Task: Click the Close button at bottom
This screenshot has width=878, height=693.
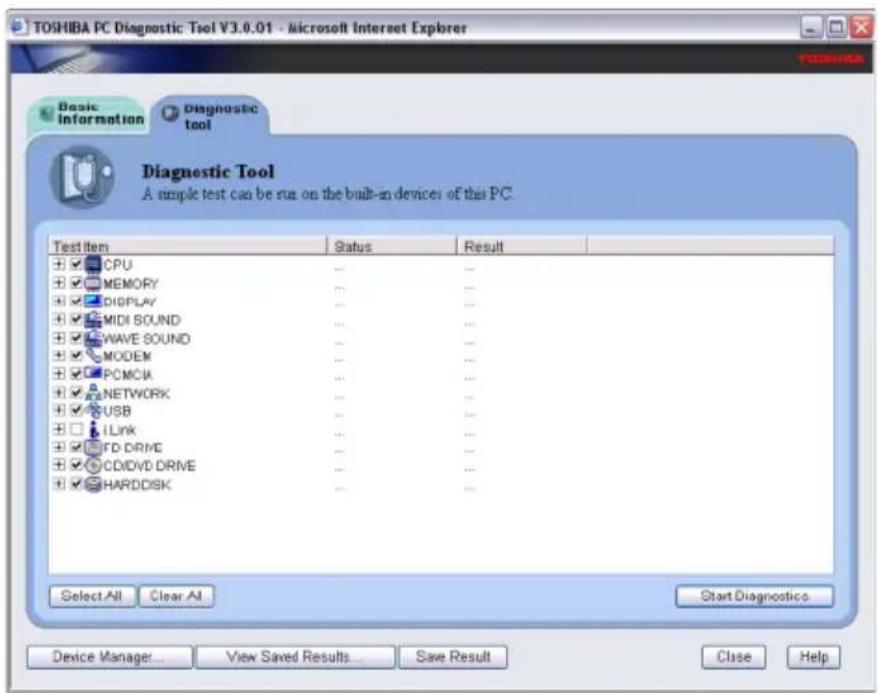Action: pos(734,657)
